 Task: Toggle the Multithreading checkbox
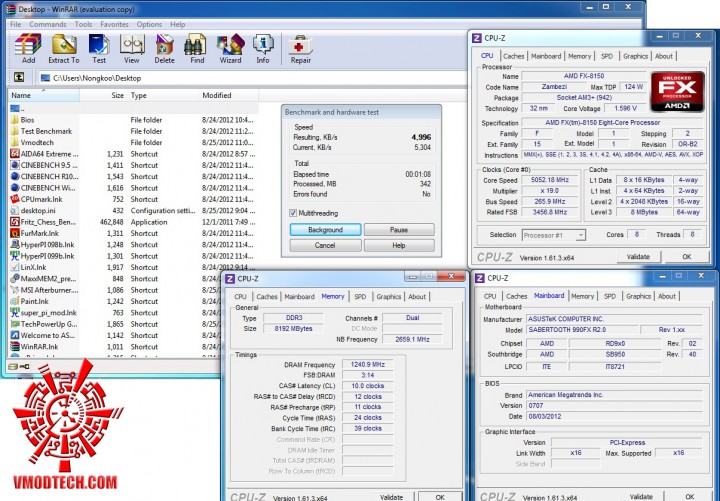tap(293, 213)
